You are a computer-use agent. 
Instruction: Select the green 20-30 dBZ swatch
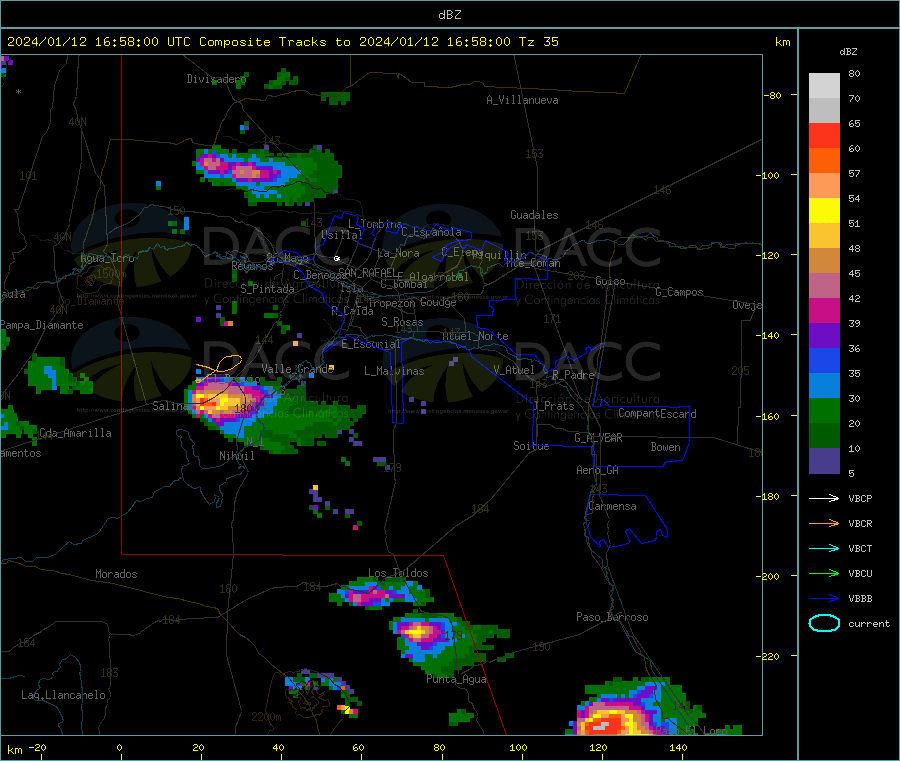coord(824,410)
